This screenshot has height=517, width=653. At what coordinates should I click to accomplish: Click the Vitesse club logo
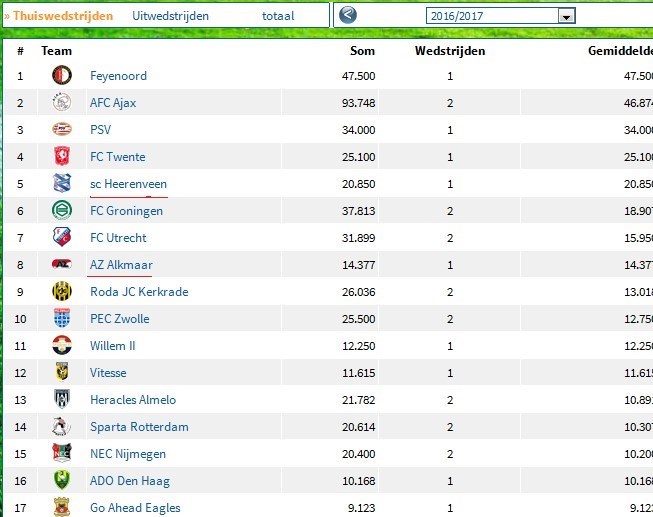62,373
